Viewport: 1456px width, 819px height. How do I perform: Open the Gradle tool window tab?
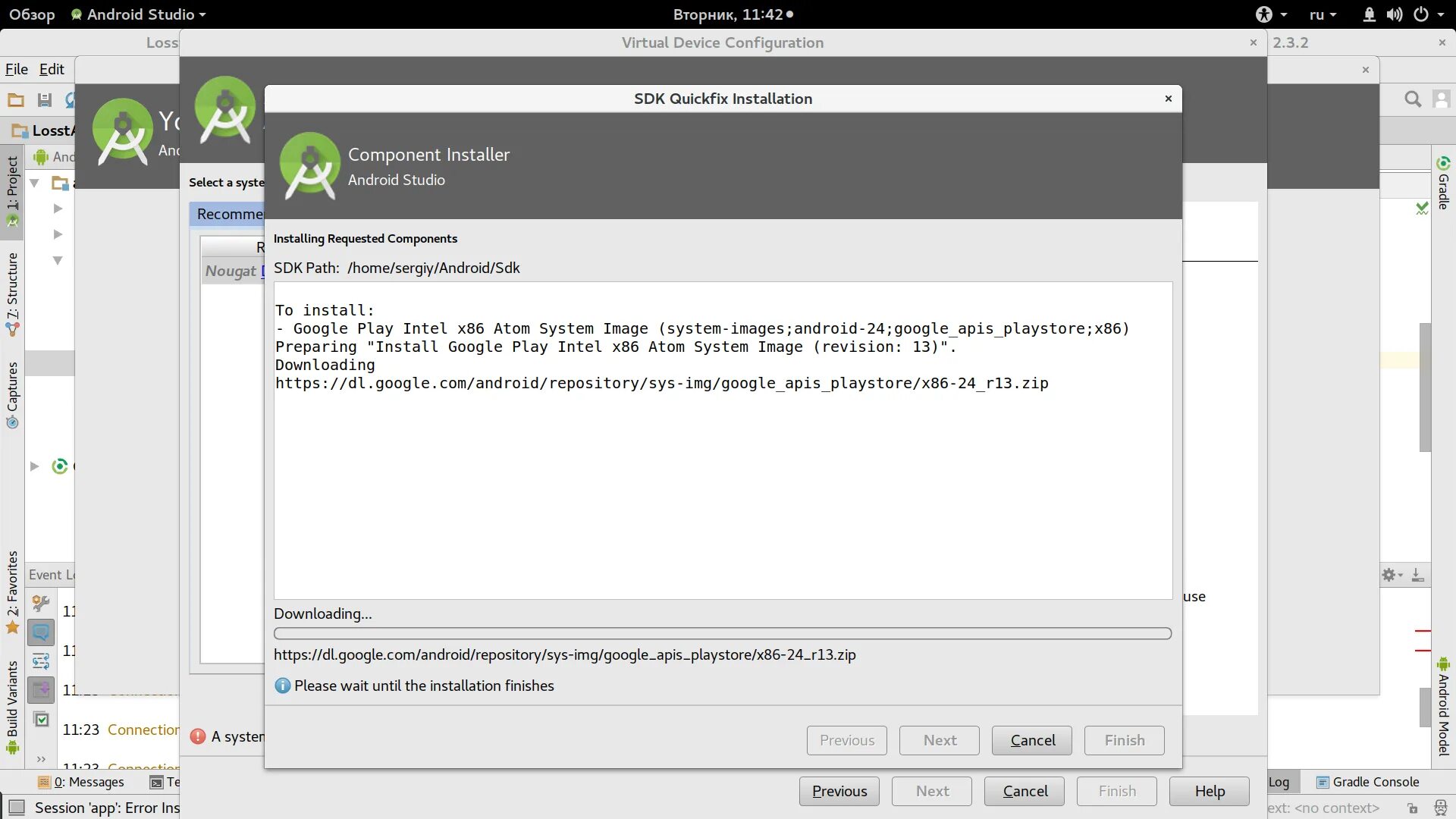1443,183
